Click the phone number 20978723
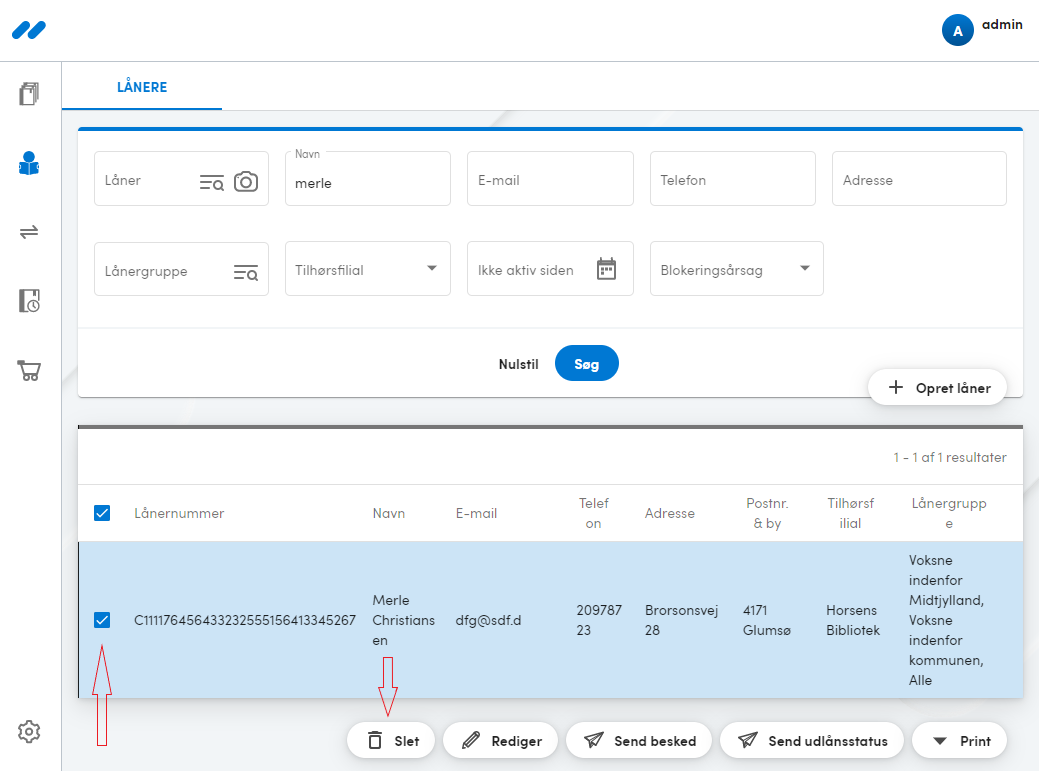Screen dimensions: 1039x771 coord(599,620)
